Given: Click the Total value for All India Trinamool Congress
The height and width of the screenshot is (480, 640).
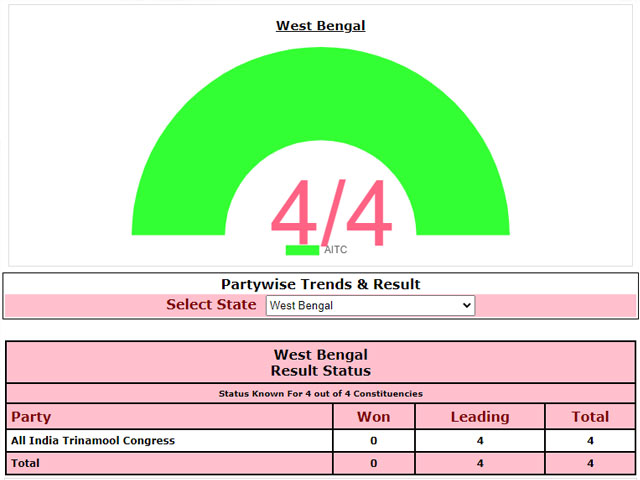Looking at the screenshot, I should pyautogui.click(x=590, y=441).
